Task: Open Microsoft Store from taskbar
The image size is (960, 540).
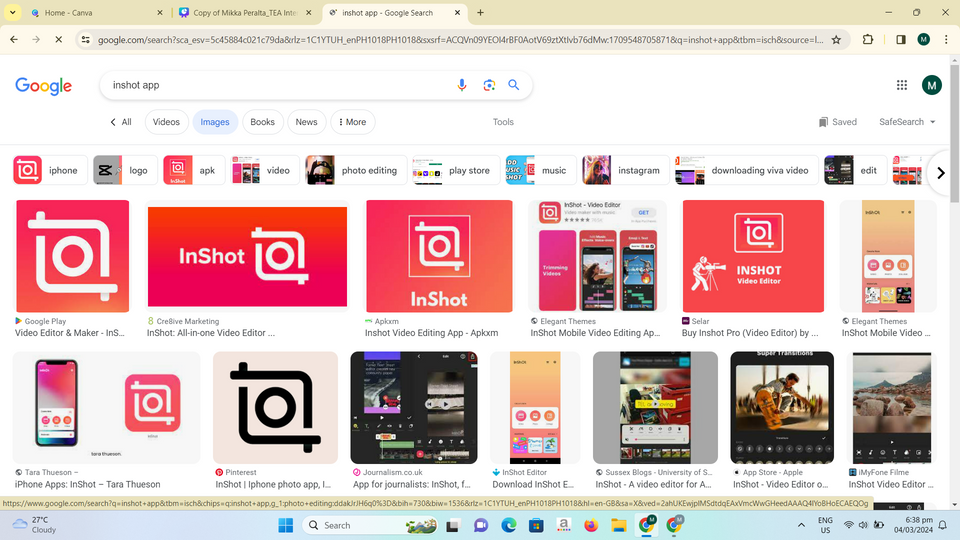Action: click(536, 525)
